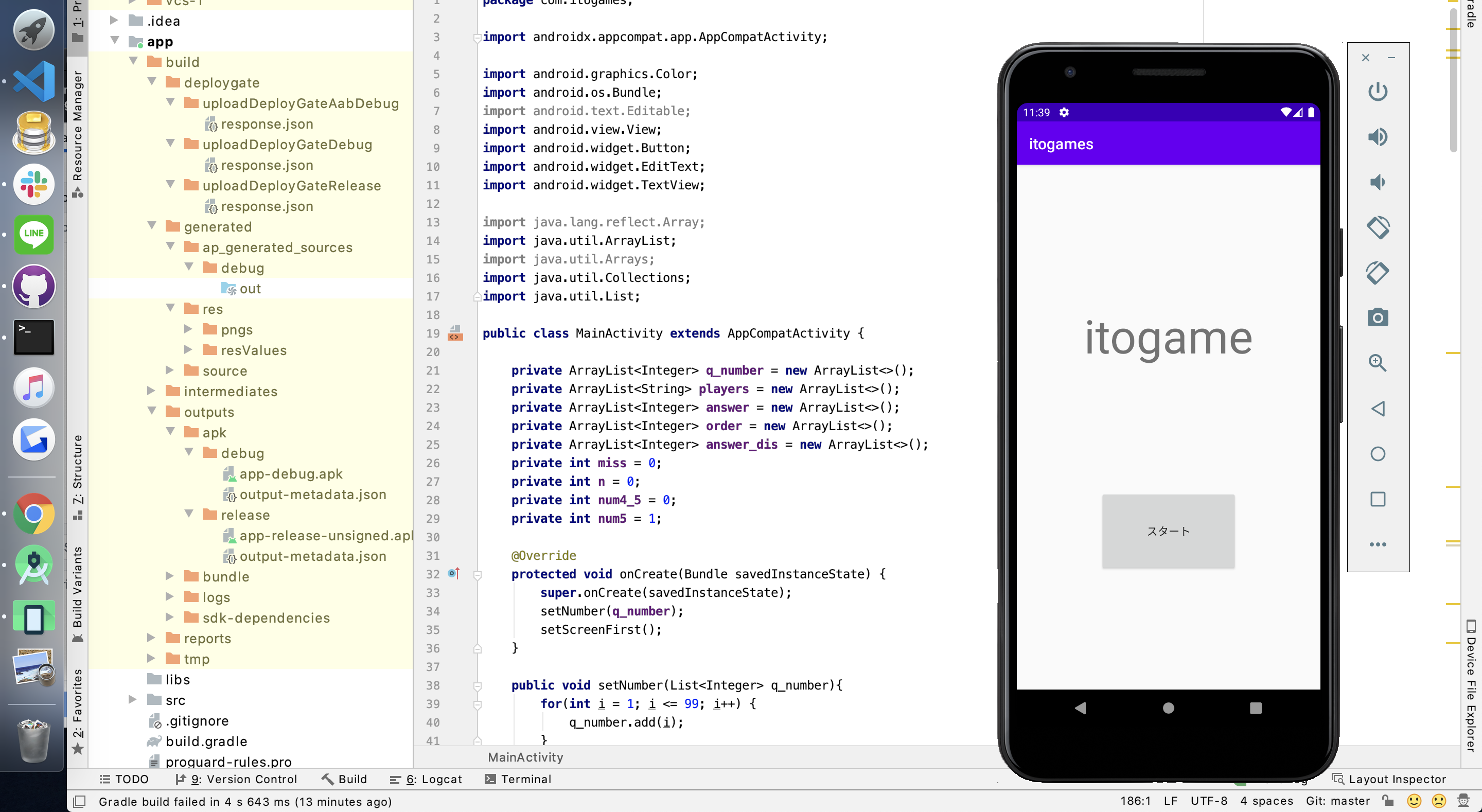
Task: Rotate the emulator left icon
Action: pyautogui.click(x=1378, y=227)
